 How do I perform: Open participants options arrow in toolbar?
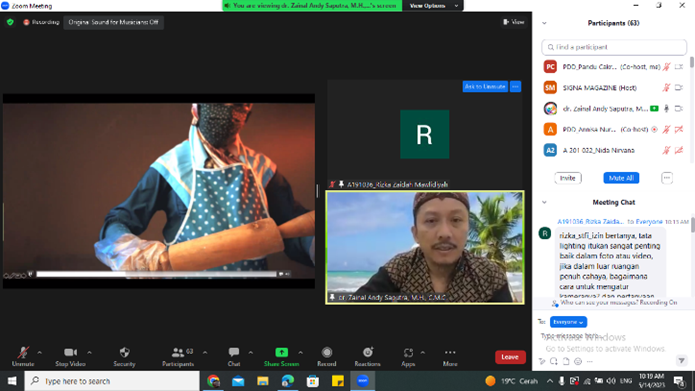coord(205,353)
